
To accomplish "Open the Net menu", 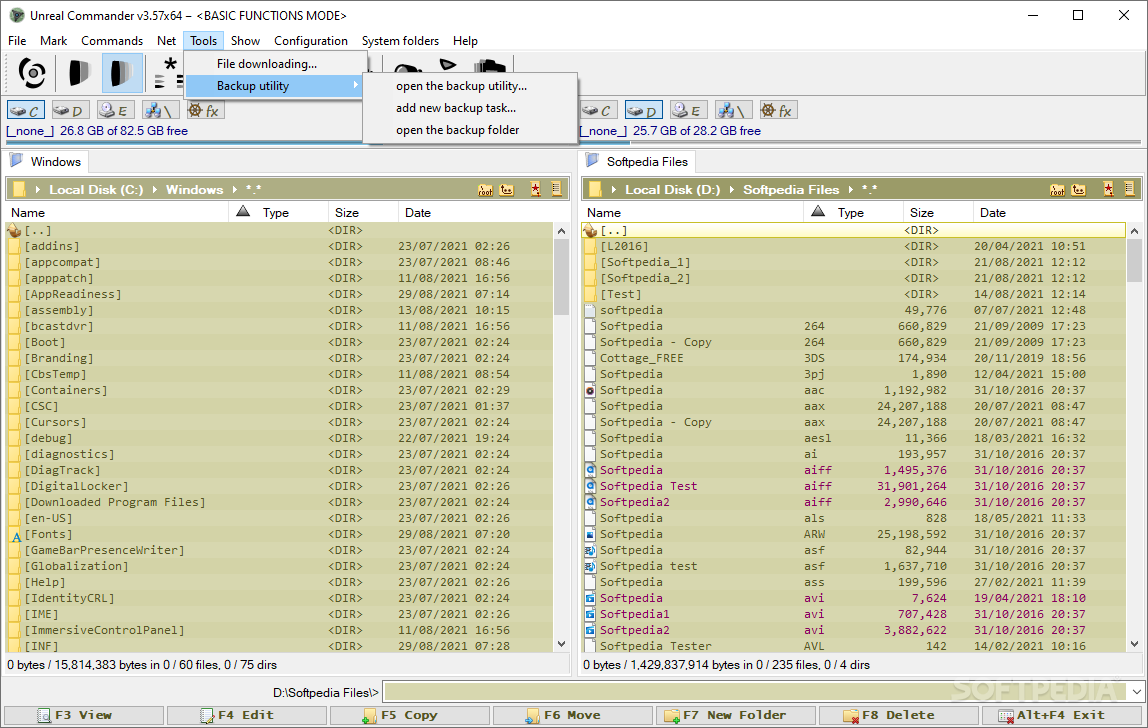I will 166,41.
